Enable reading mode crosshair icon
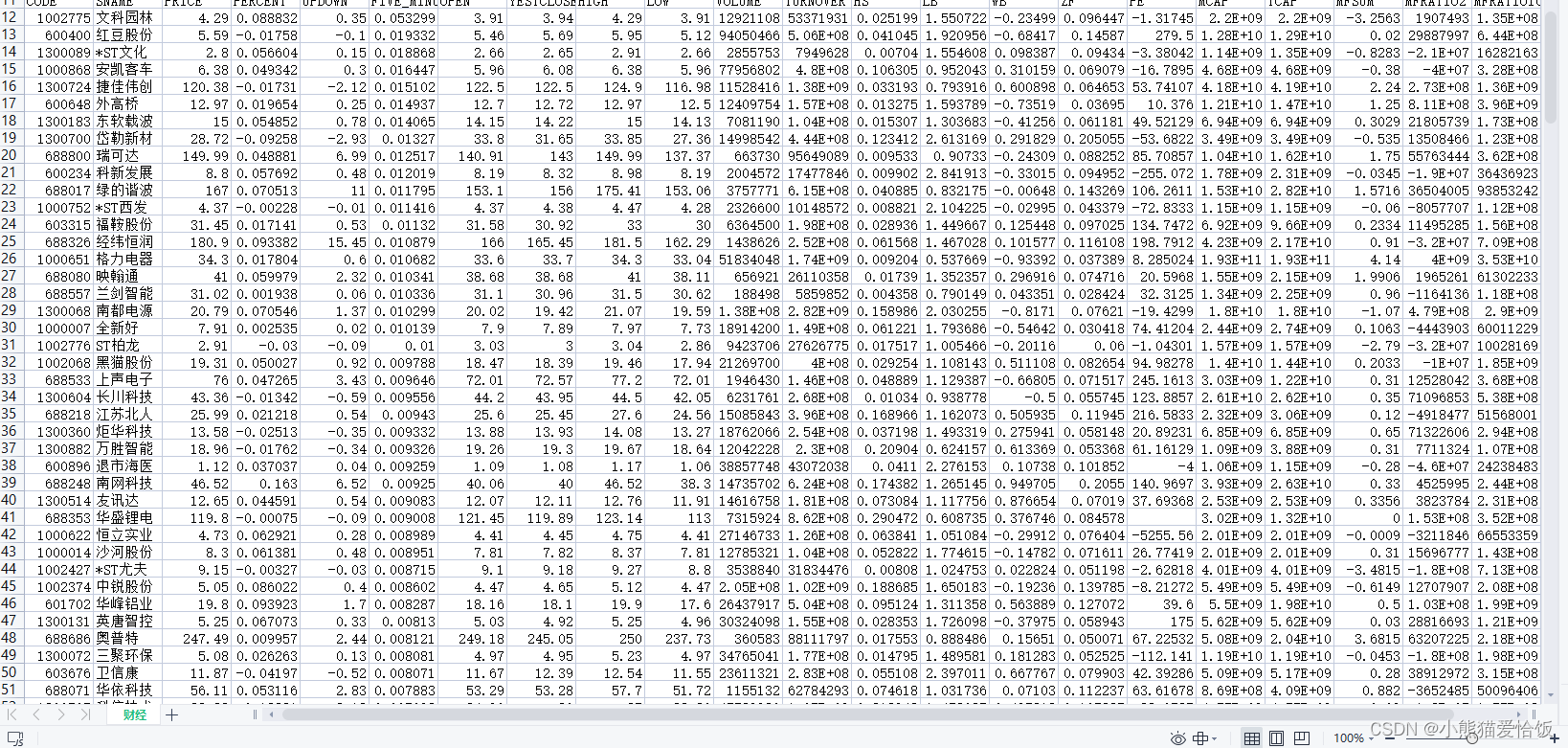Image resolution: width=1568 pixels, height=748 pixels. 1200,738
